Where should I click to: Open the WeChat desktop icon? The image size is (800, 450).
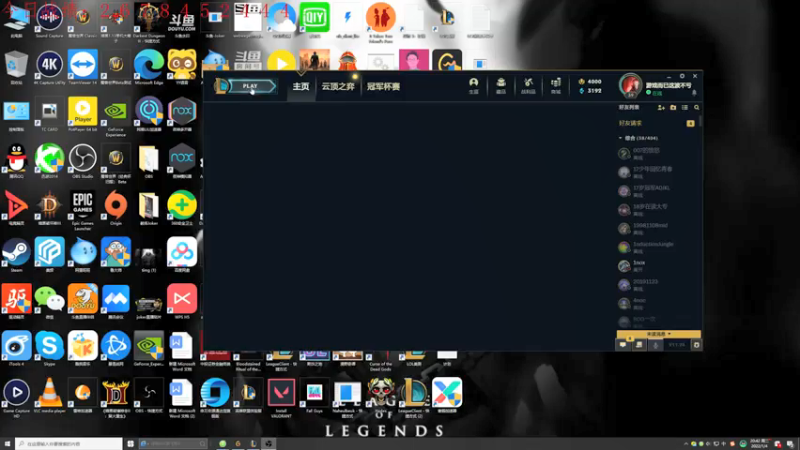[x=49, y=302]
